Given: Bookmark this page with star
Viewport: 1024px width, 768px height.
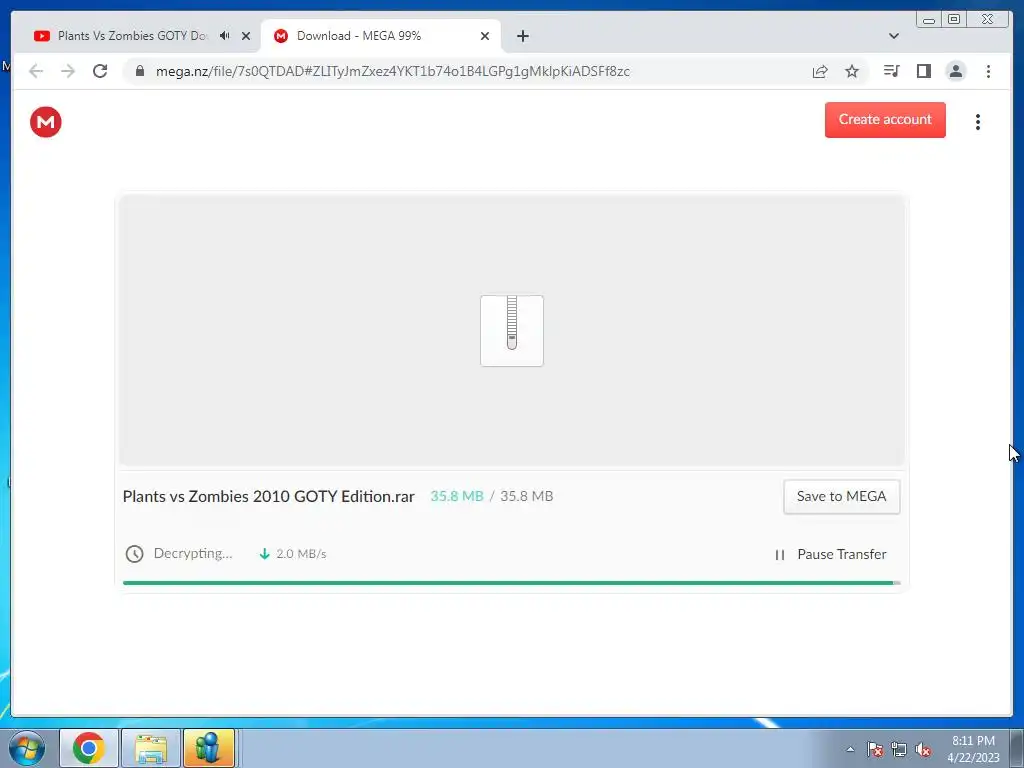Looking at the screenshot, I should [852, 71].
